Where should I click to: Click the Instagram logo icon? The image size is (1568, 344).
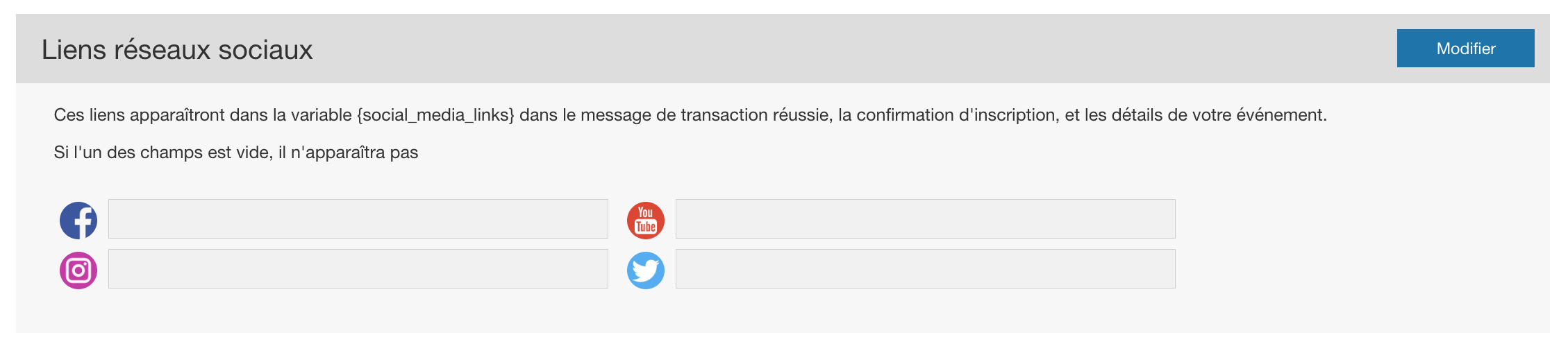point(78,270)
